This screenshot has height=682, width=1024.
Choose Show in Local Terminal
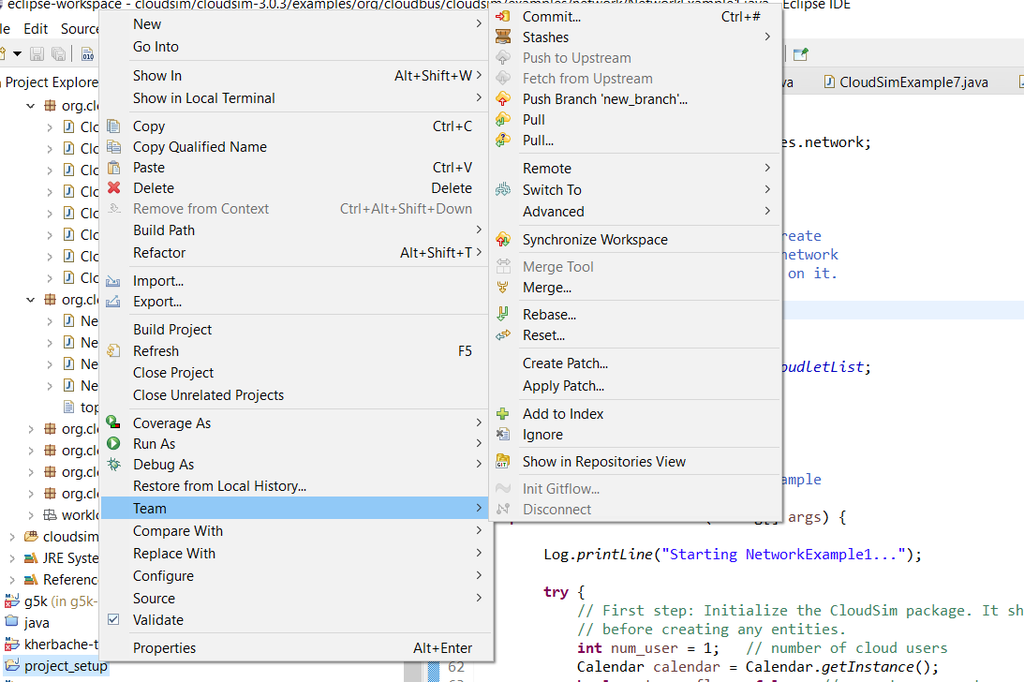[297, 98]
